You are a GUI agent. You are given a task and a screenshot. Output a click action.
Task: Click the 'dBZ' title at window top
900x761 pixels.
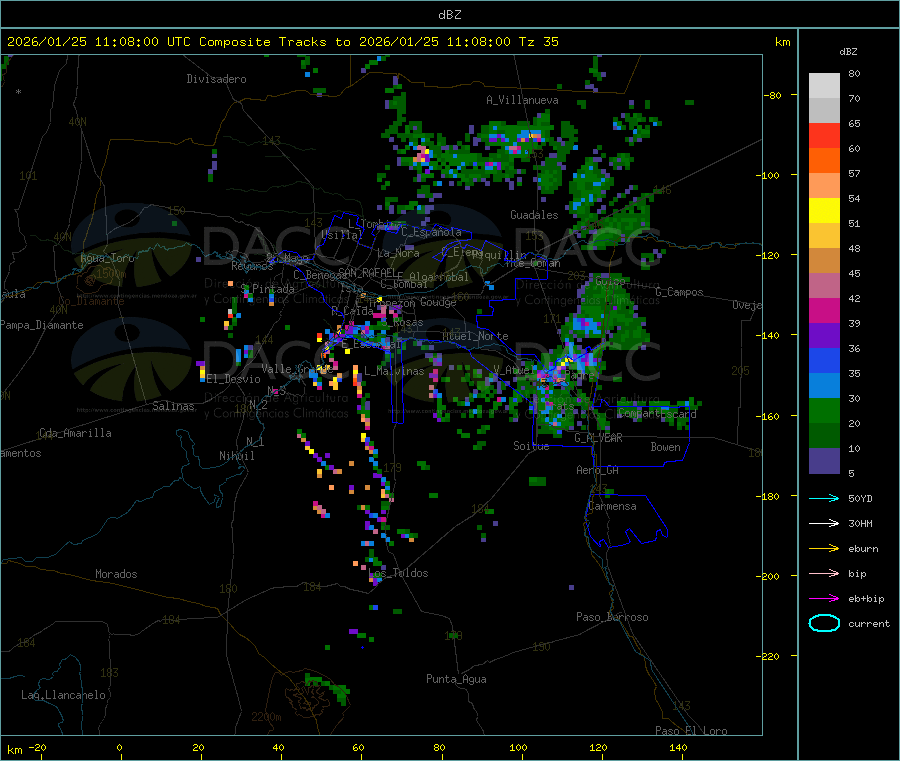[449, 15]
